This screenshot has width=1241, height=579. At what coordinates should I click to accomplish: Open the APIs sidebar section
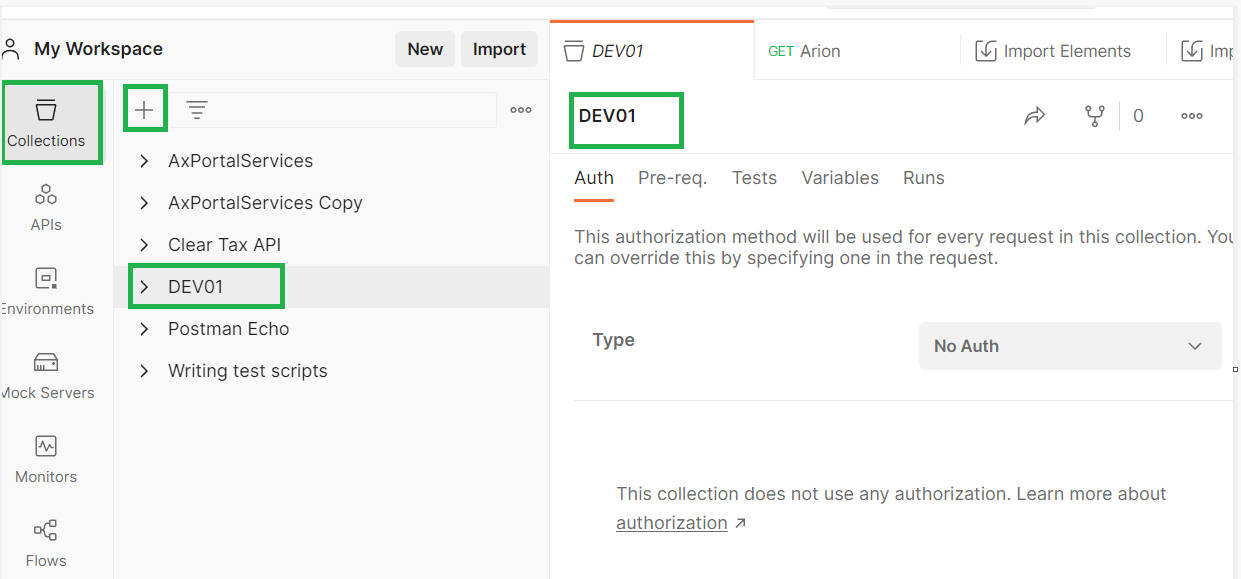pos(46,207)
